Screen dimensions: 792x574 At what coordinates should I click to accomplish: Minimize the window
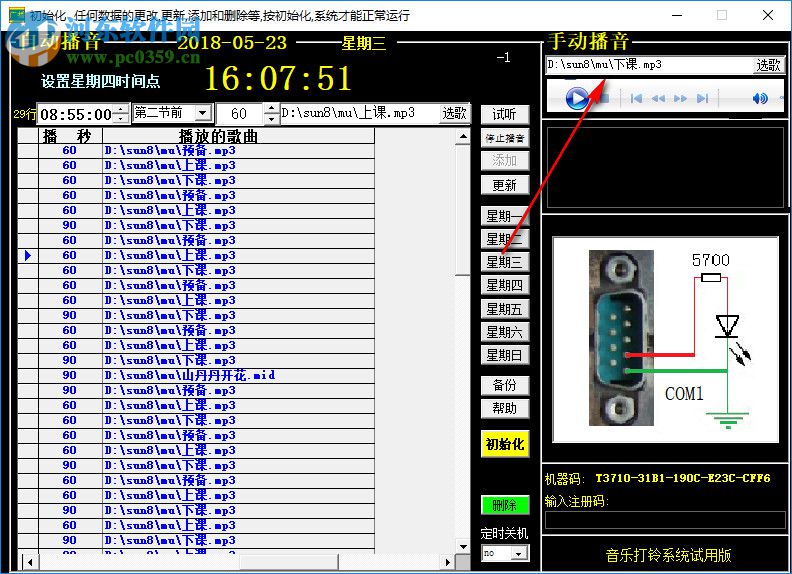click(677, 15)
